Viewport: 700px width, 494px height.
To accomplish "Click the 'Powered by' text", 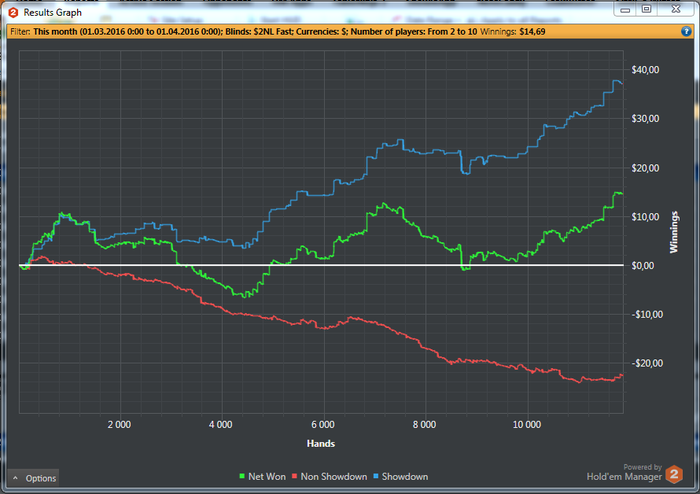I will [642, 467].
